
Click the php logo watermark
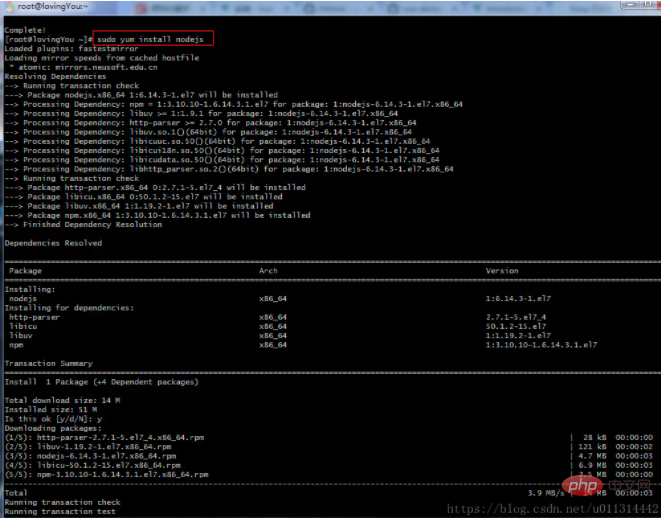583,486
